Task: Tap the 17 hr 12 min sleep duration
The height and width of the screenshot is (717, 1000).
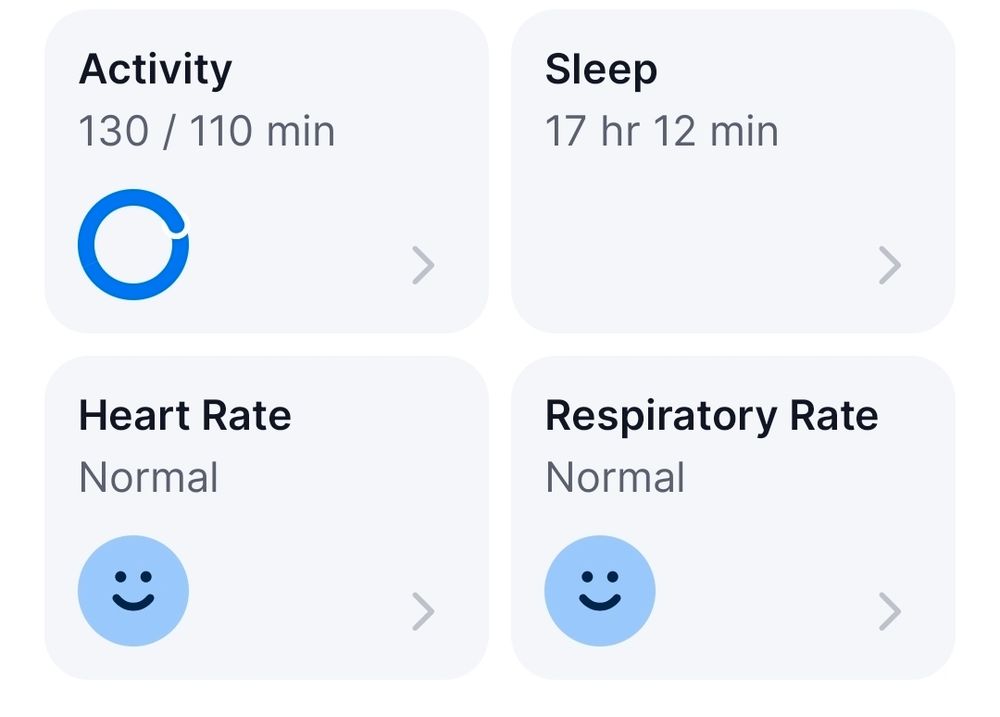Action: [661, 131]
